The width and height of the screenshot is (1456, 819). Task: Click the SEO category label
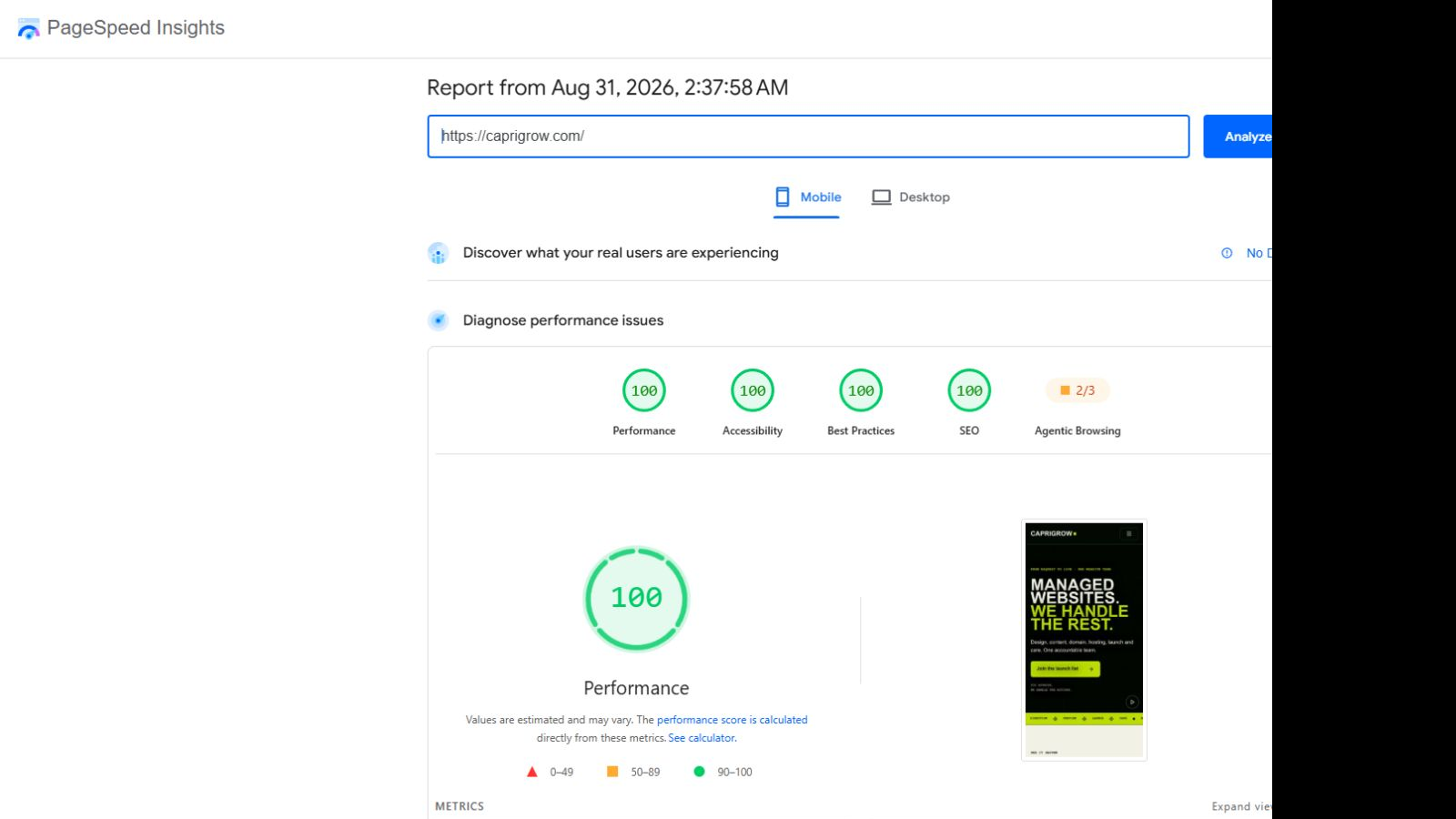pyautogui.click(x=969, y=431)
